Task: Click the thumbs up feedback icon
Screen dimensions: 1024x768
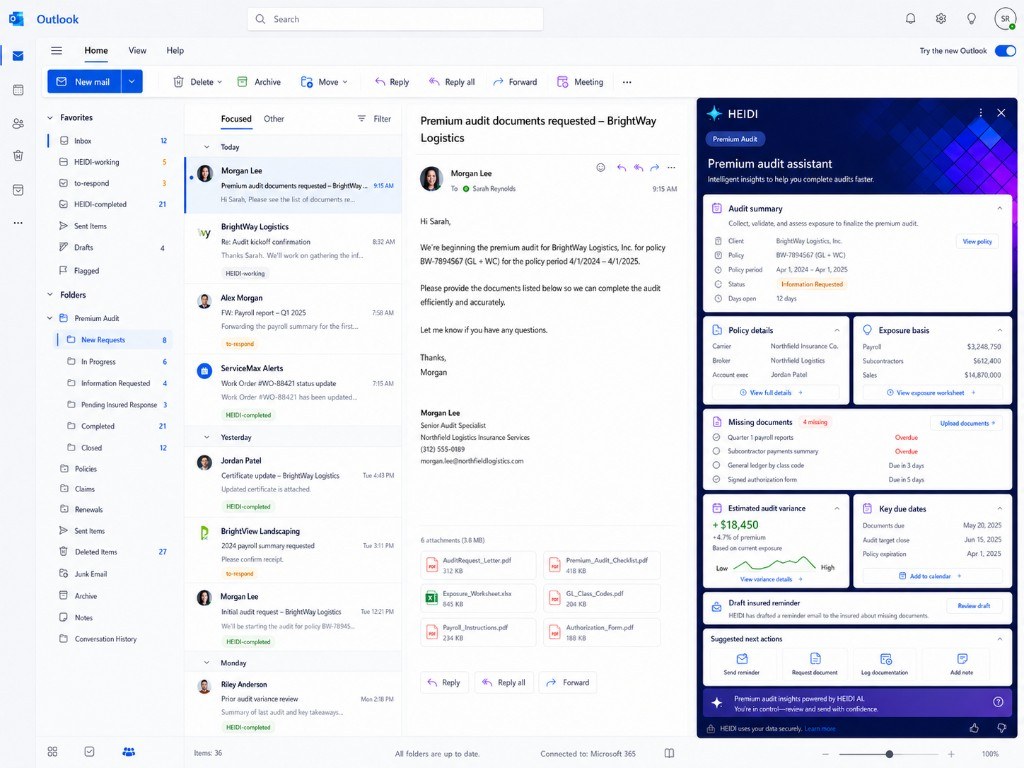Action: (974, 728)
